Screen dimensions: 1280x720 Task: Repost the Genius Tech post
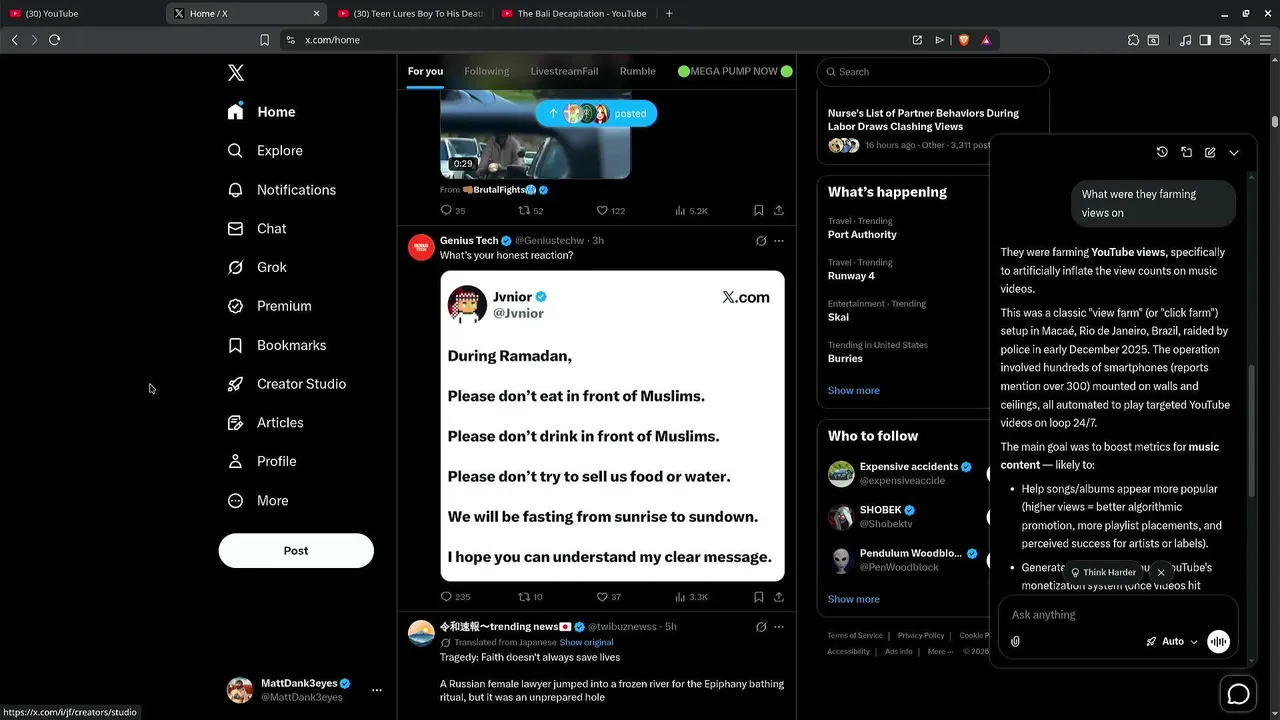click(x=530, y=597)
